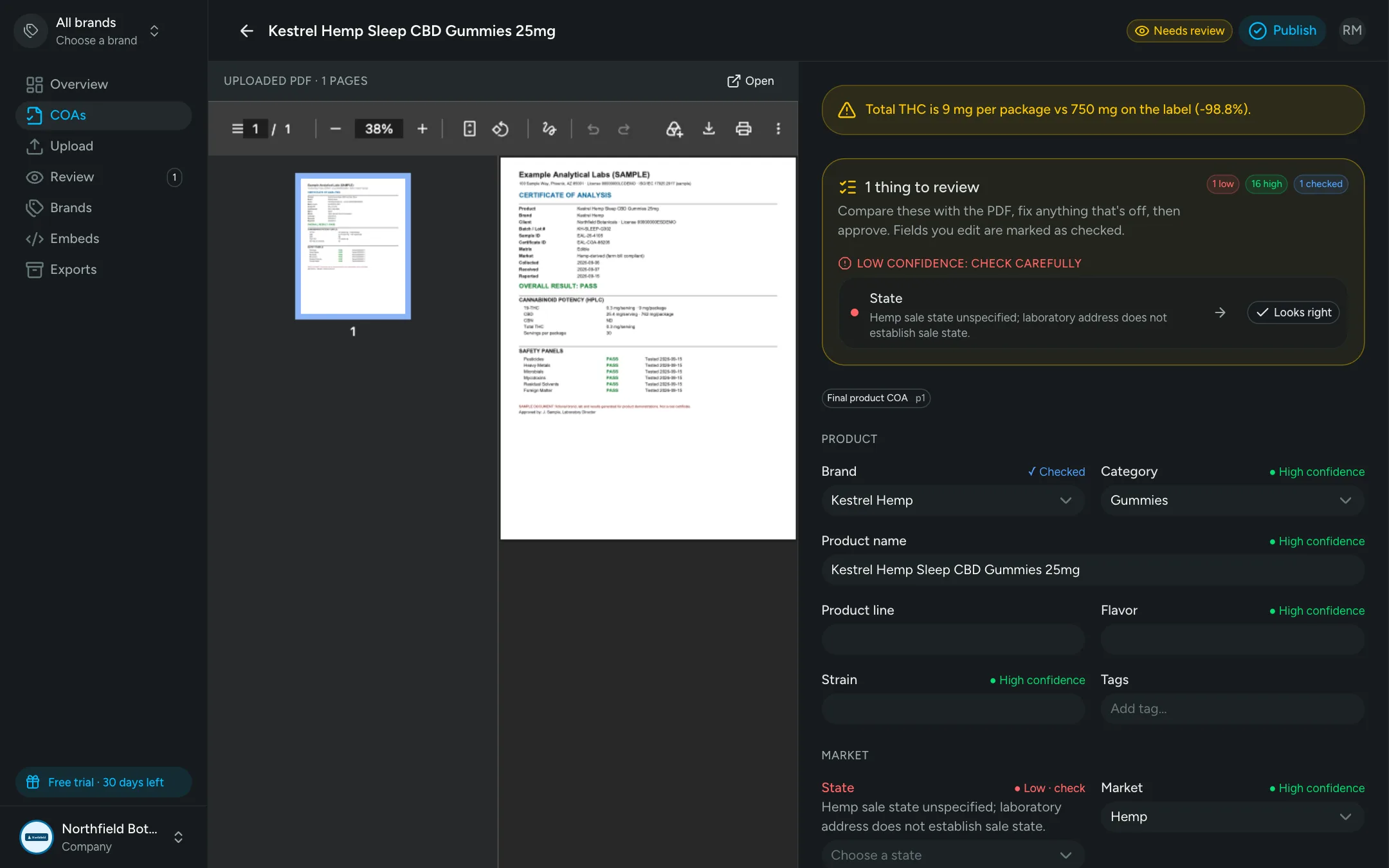Zoom out the PDF with minus
The width and height of the screenshot is (1389, 868).
click(336, 129)
